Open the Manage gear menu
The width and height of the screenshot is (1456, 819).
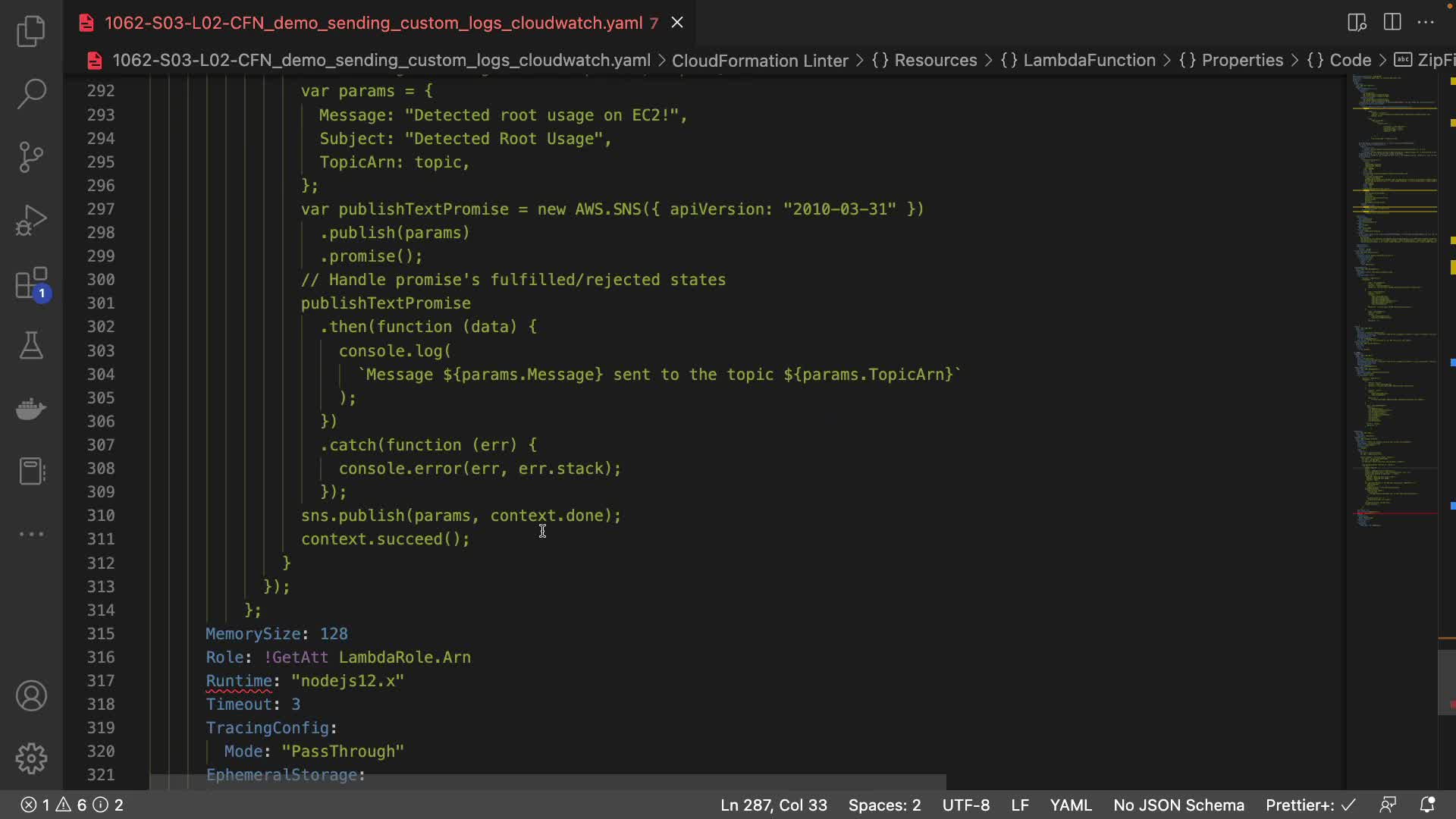click(x=31, y=758)
